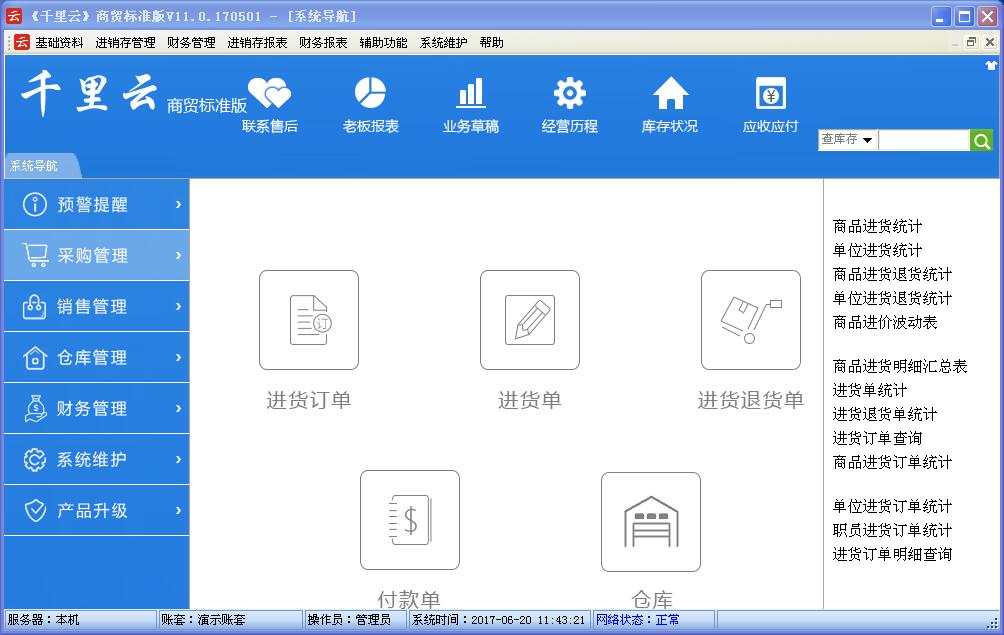Open the 进销存报表 menu
1004x635 pixels.
tap(257, 43)
